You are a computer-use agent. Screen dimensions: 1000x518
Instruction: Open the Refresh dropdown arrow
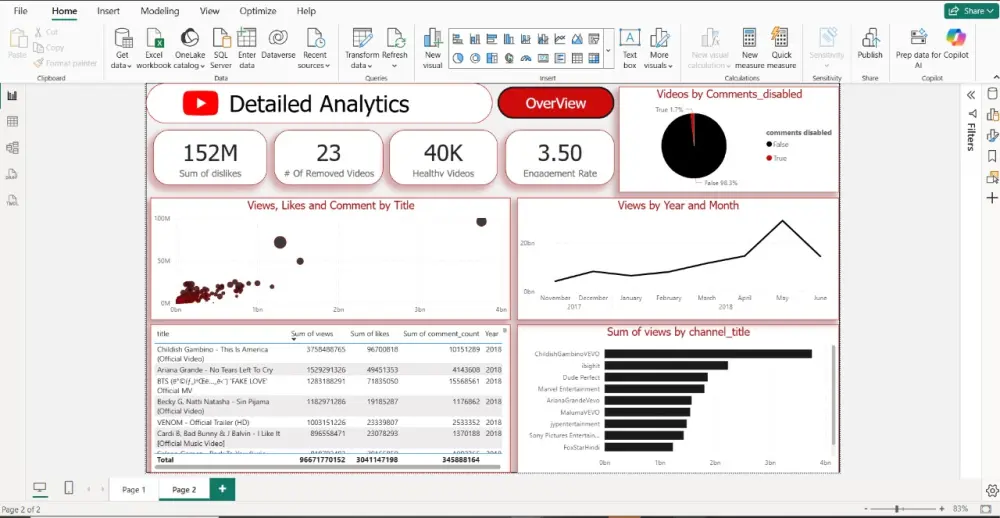395,66
